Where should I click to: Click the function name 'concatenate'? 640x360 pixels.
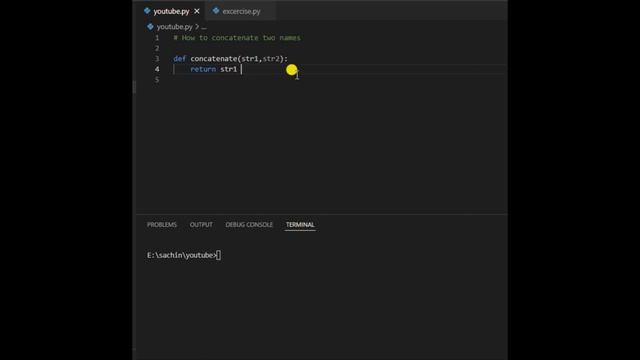(213, 59)
